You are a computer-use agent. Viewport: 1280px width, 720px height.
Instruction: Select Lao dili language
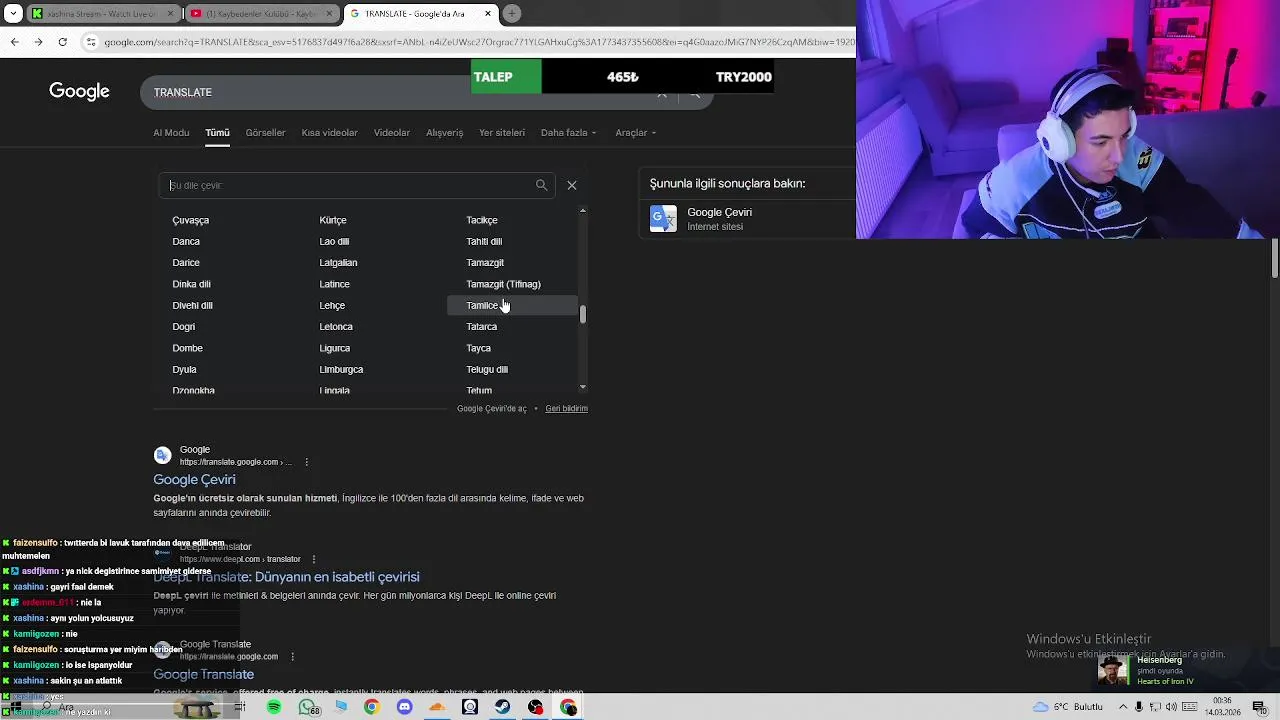pyautogui.click(x=334, y=241)
